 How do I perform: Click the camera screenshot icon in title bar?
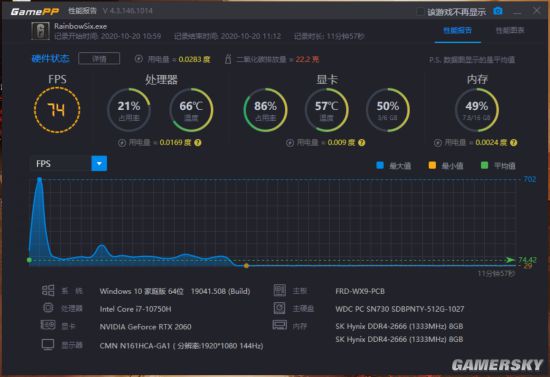pyautogui.click(x=498, y=11)
